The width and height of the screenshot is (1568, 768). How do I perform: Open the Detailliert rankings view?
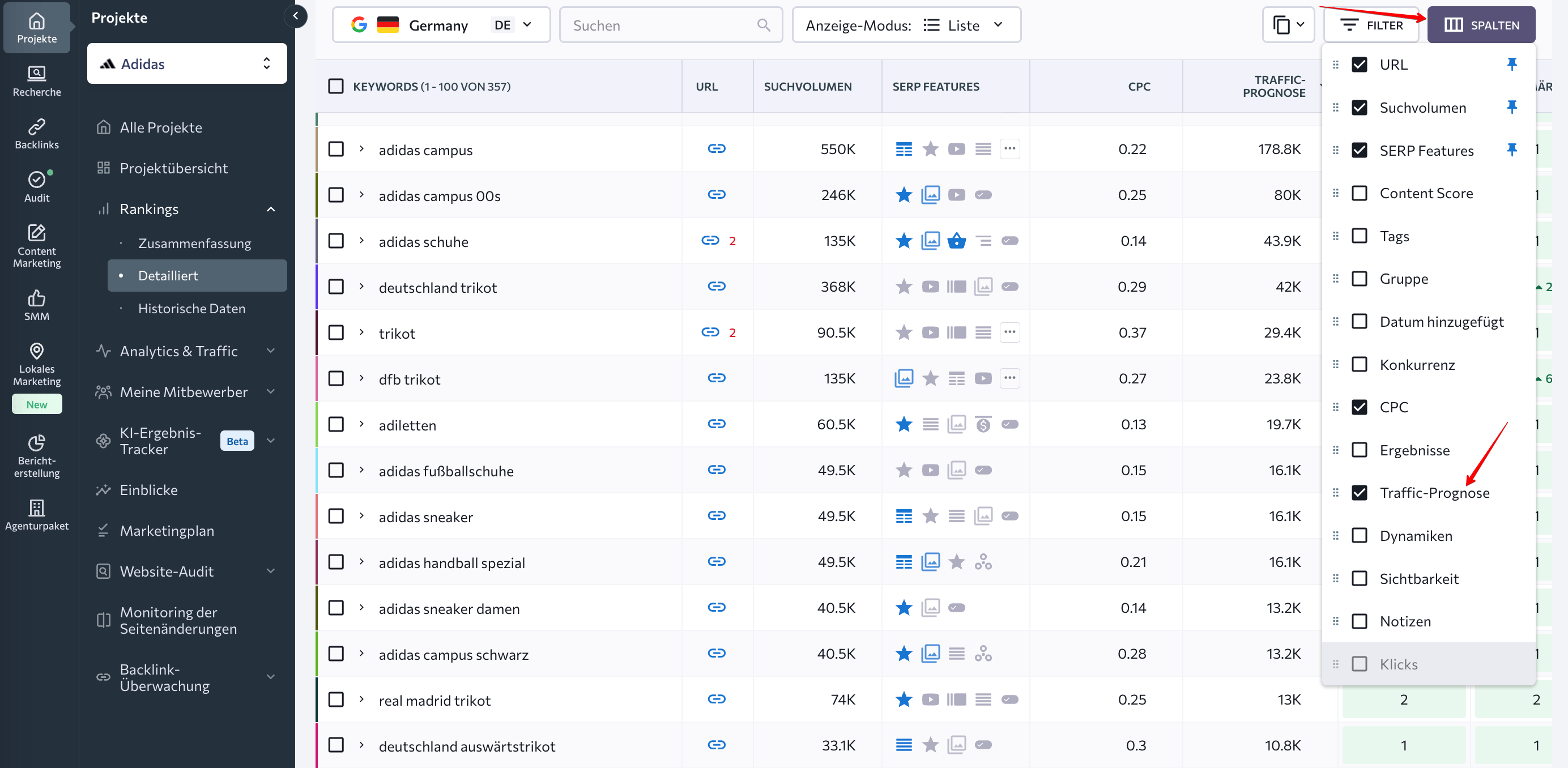coord(197,276)
